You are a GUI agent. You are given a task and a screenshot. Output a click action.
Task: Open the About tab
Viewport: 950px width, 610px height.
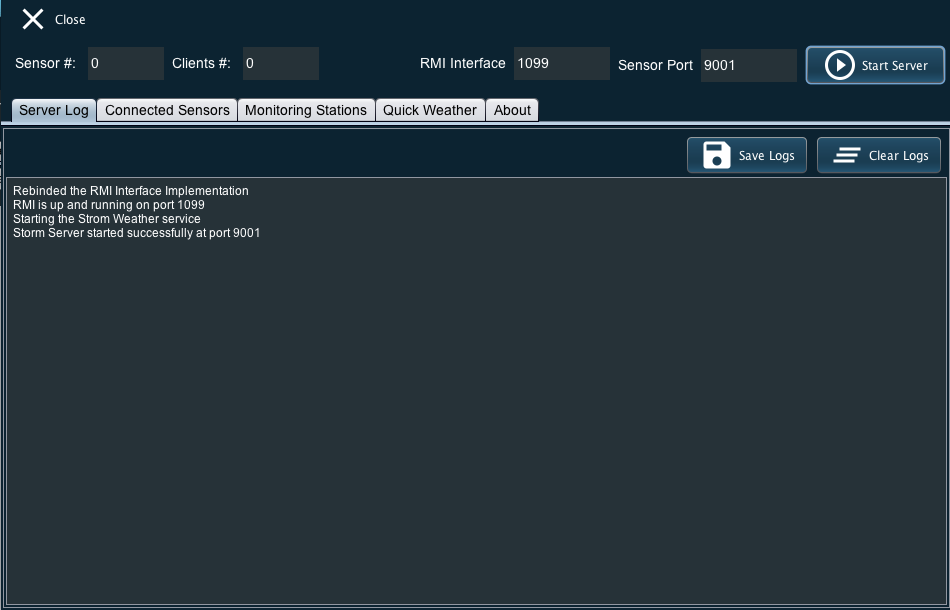(512, 110)
